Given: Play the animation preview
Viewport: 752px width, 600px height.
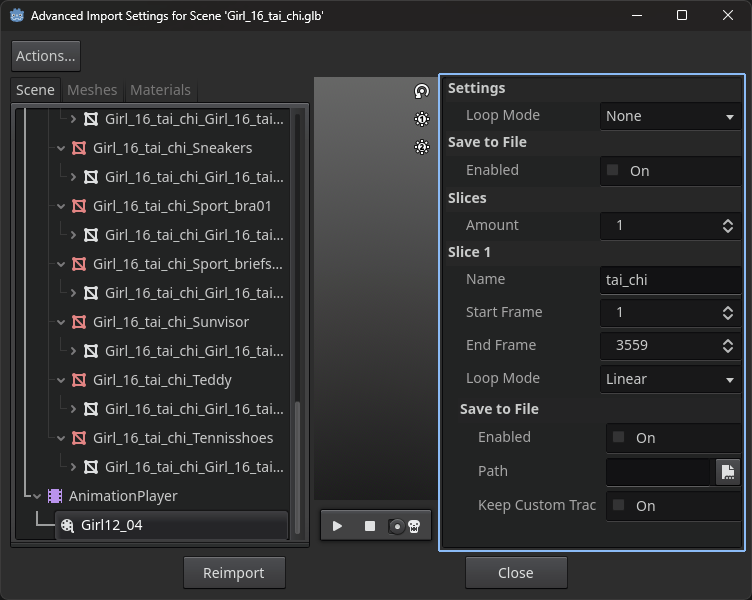Looking at the screenshot, I should [x=337, y=526].
